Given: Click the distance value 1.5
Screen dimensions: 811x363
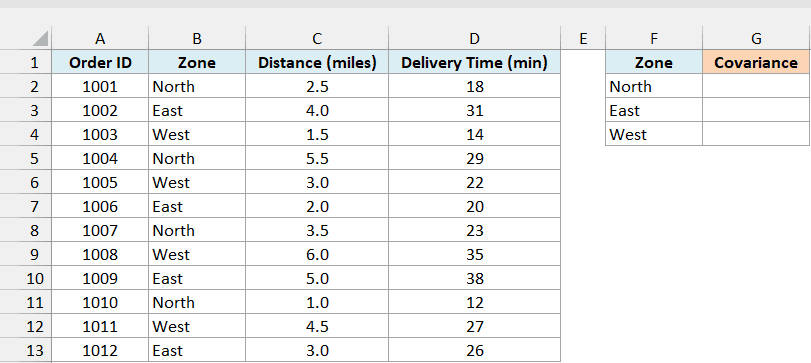Looking at the screenshot, I should (x=317, y=134).
